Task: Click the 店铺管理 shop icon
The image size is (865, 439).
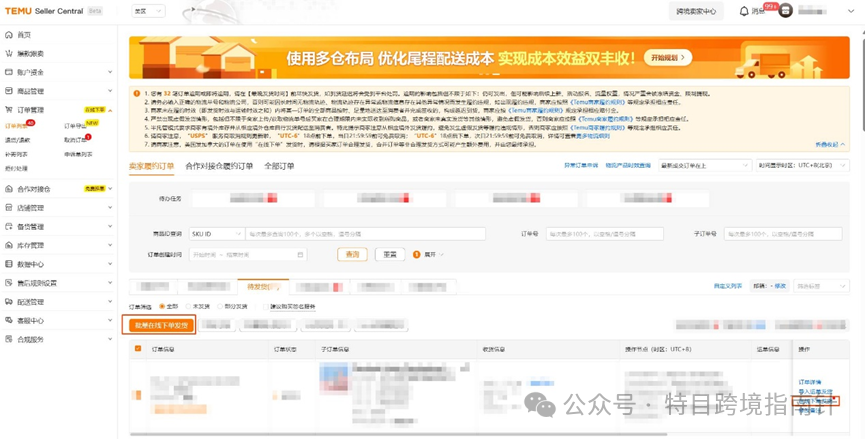Action: (x=8, y=208)
